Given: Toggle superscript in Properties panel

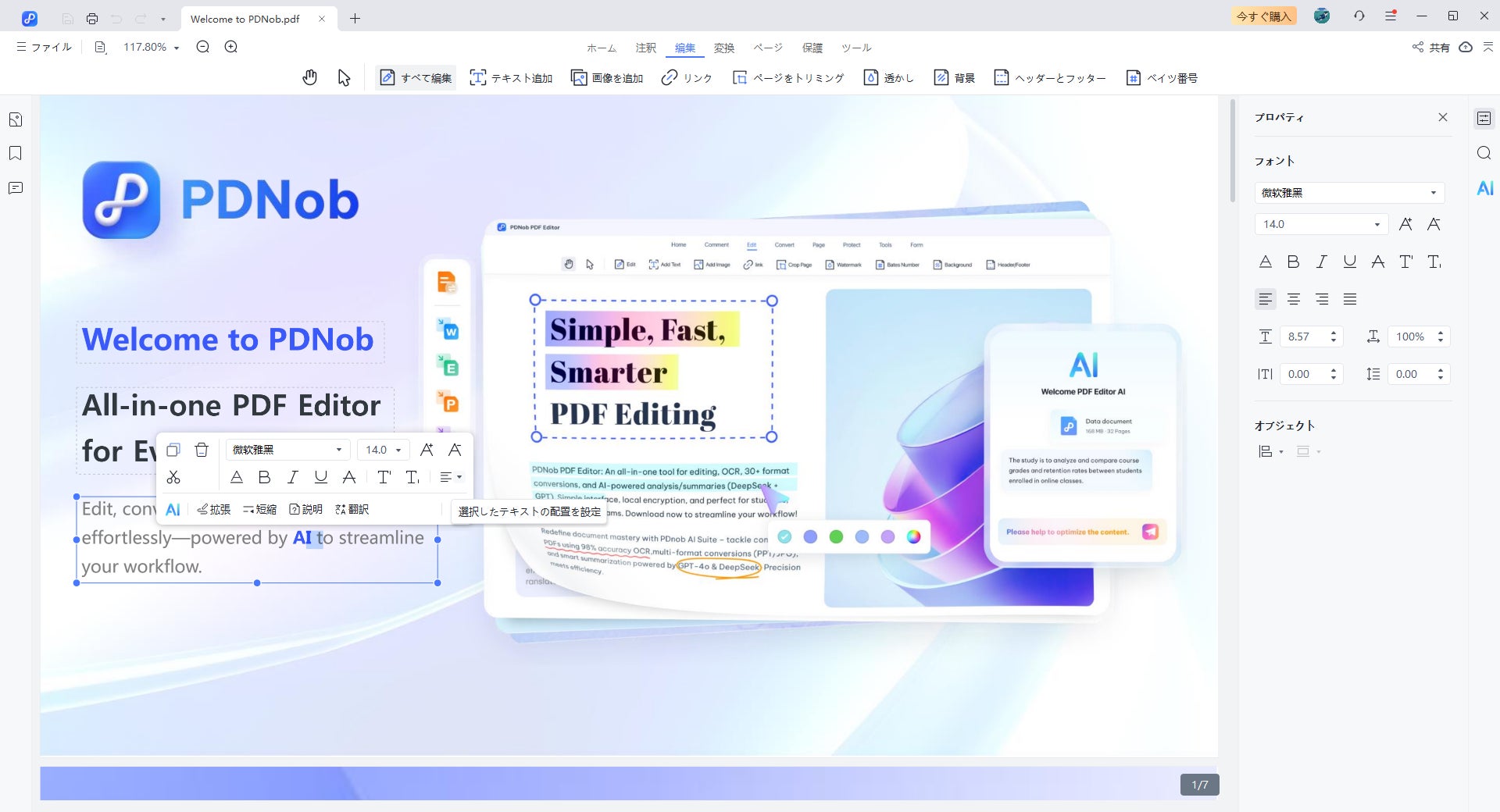Looking at the screenshot, I should tap(1406, 262).
